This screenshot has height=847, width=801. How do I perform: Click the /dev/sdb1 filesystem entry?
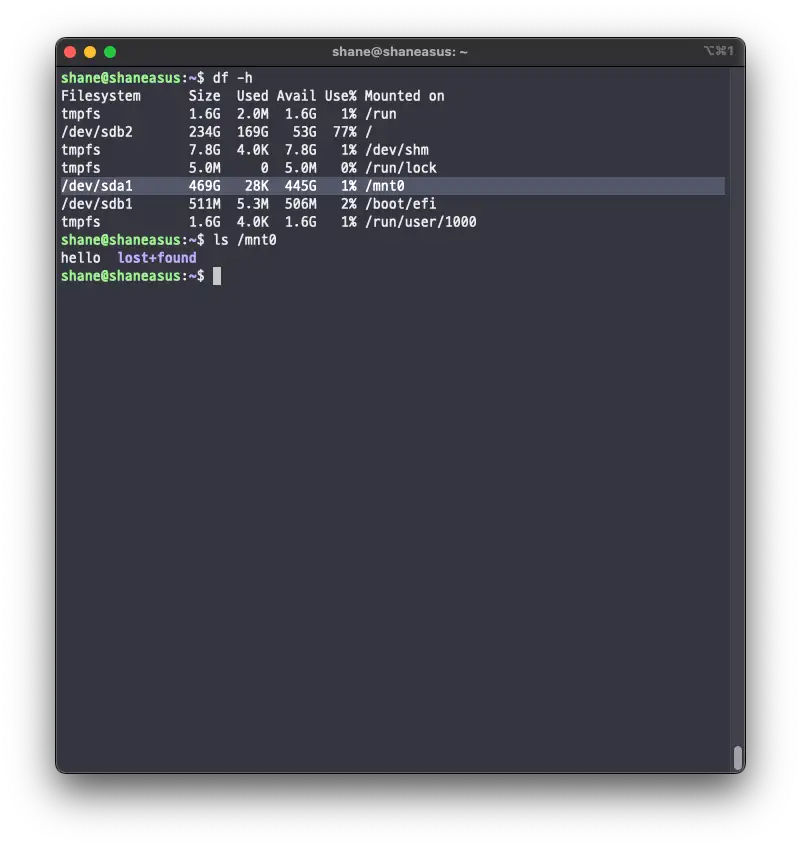[x=97, y=204]
